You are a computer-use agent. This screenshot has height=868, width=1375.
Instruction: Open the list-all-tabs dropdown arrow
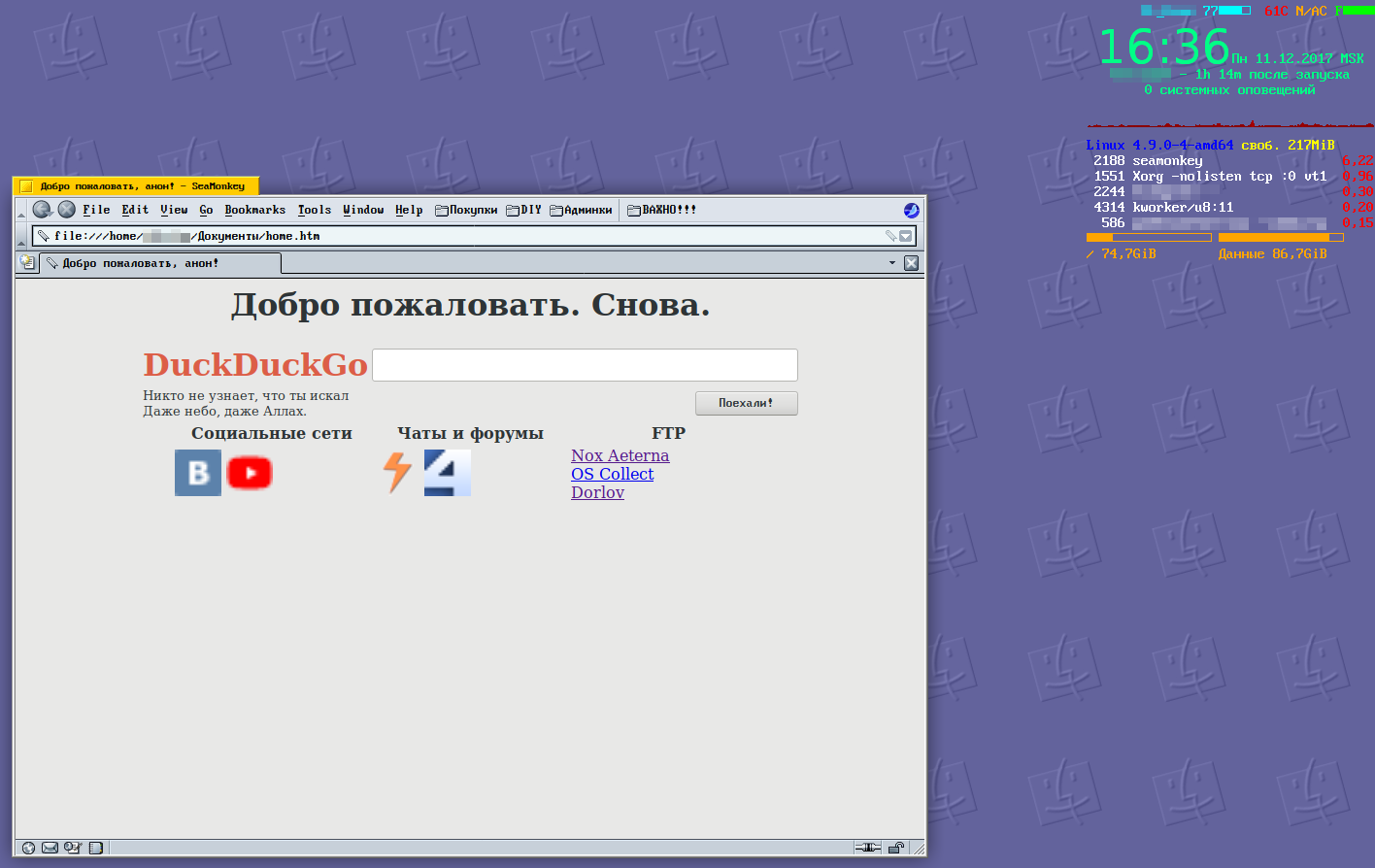tap(892, 263)
